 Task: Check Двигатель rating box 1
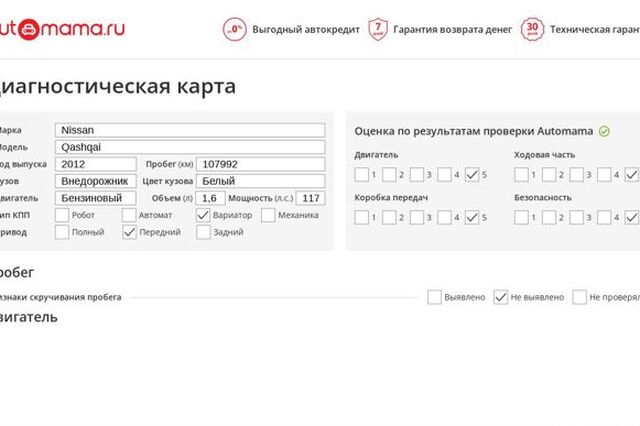362,175
